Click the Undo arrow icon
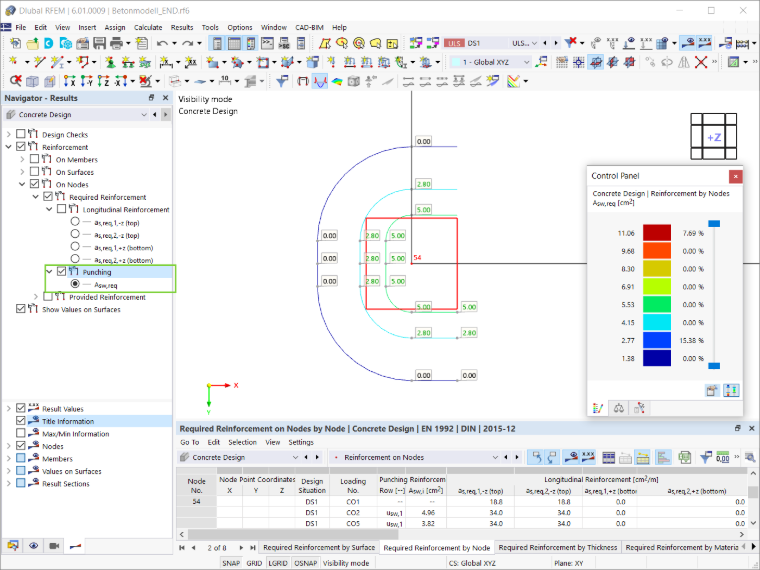 pyautogui.click(x=162, y=43)
